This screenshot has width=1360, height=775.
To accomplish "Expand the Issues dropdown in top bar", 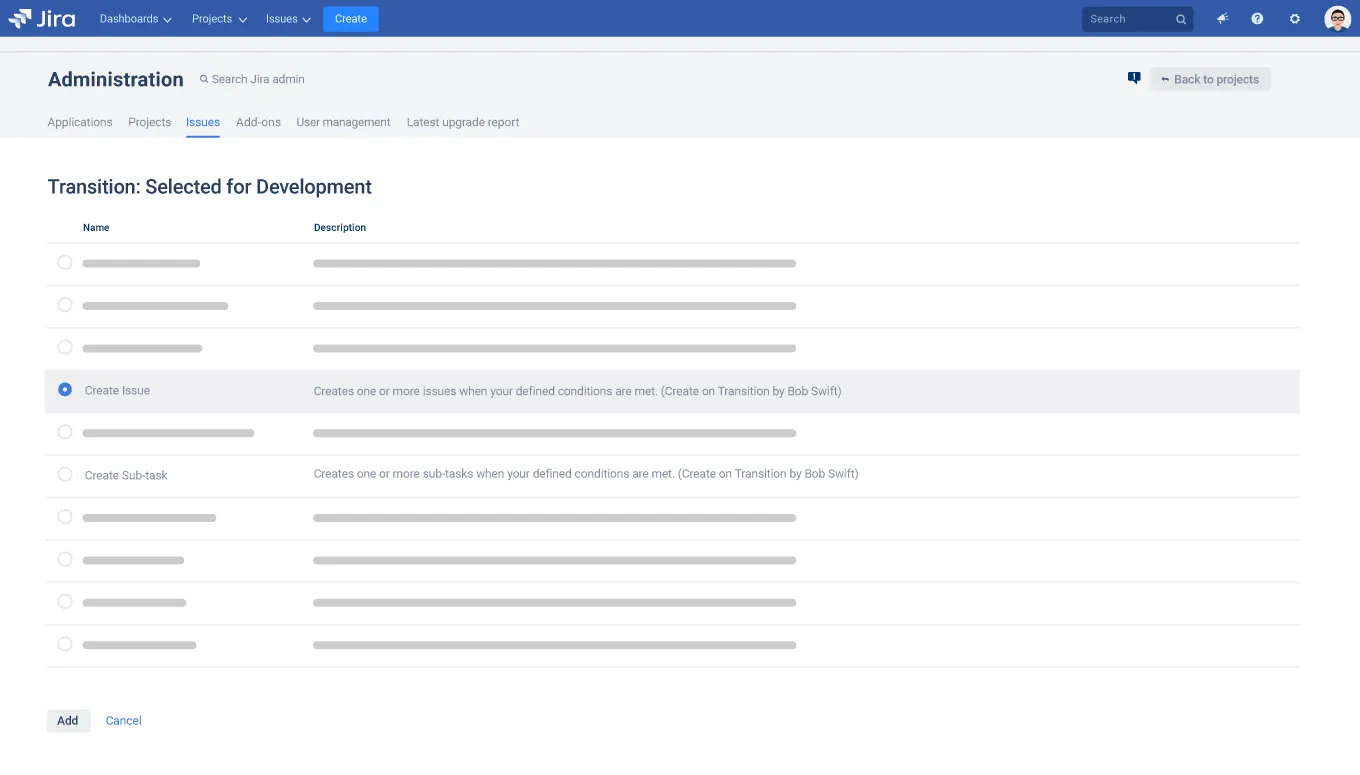I will 288,19.
